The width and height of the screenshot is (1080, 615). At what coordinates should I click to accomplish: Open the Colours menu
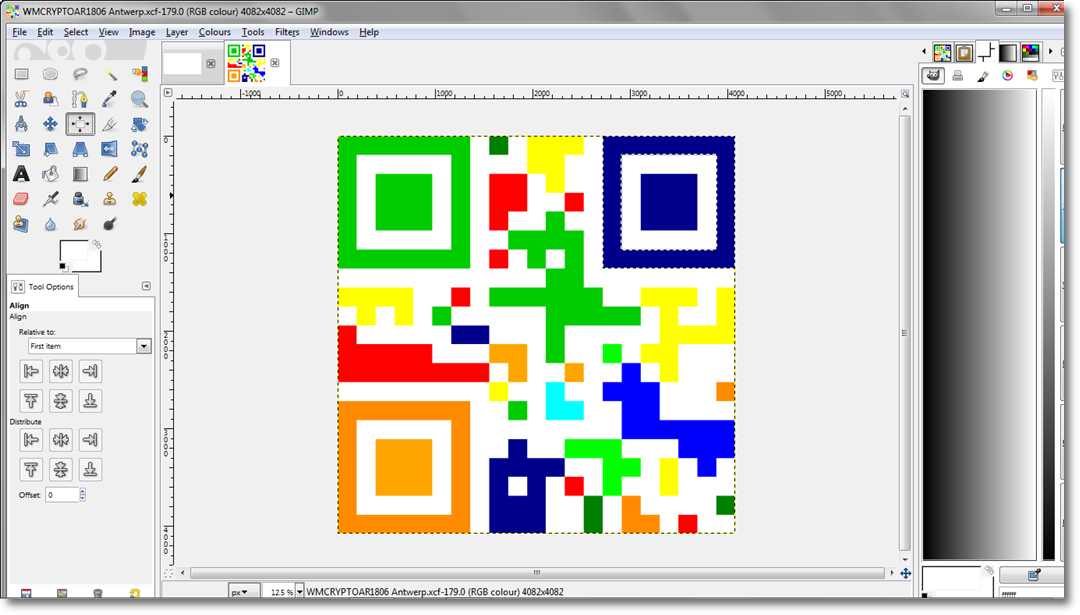click(x=214, y=32)
